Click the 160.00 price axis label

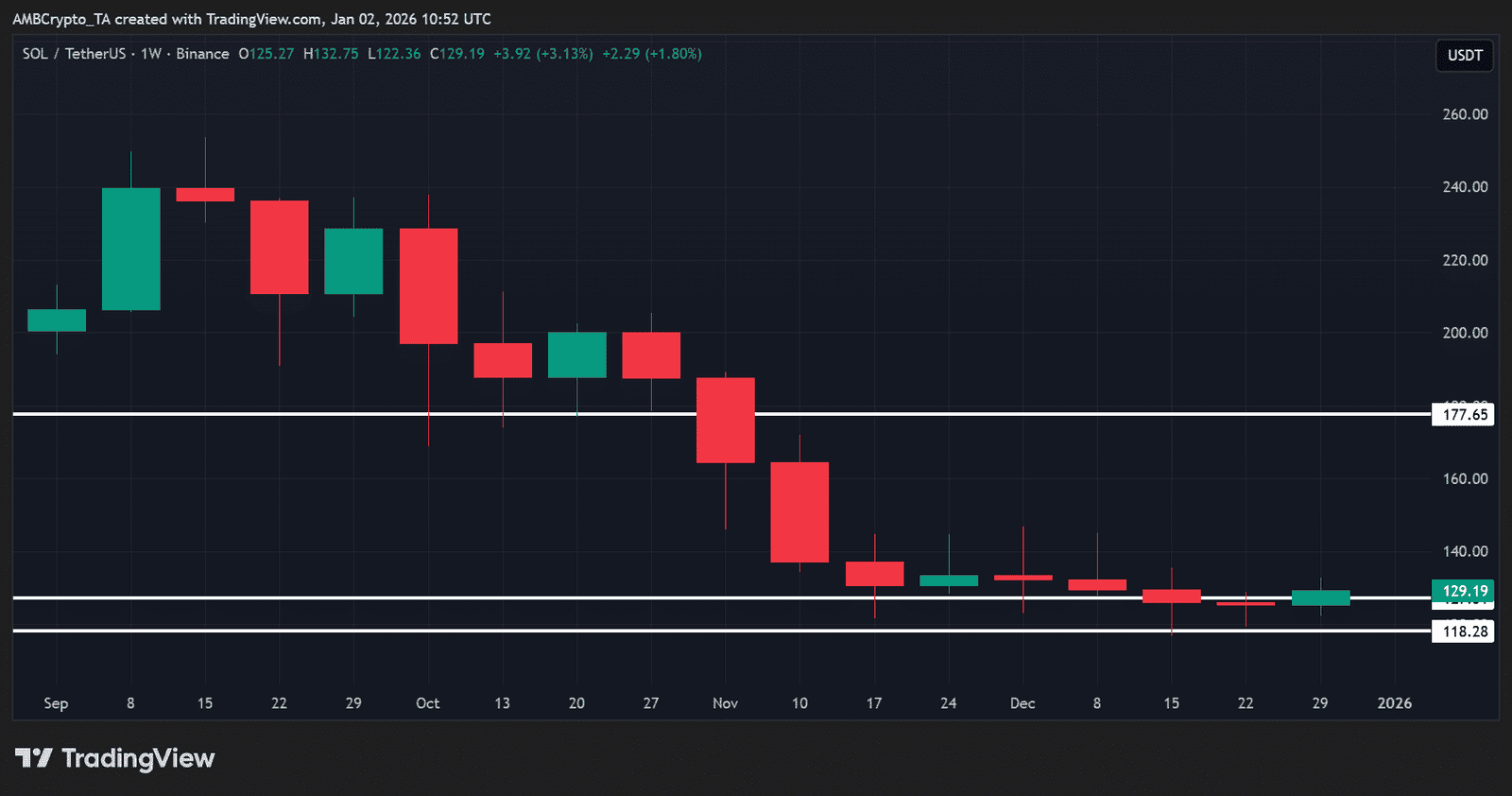coord(1465,478)
